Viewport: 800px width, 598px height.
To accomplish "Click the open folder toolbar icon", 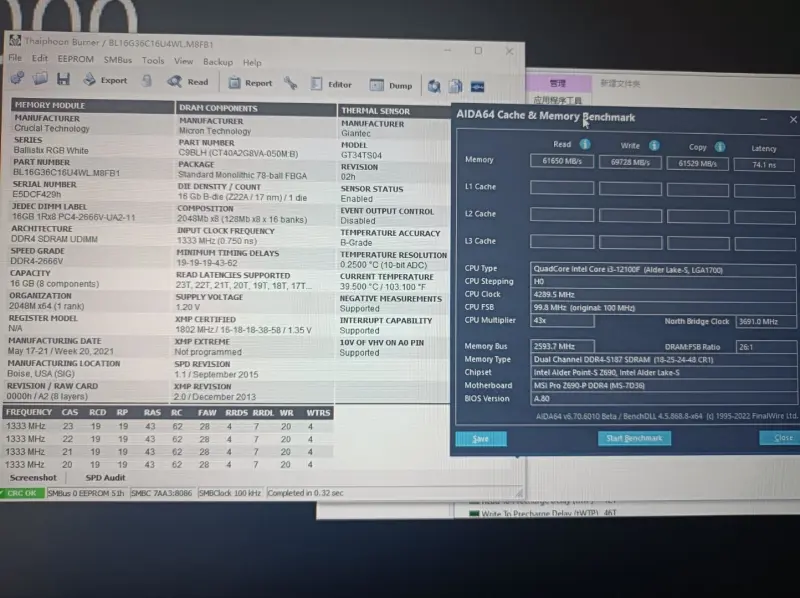I will pos(40,78).
